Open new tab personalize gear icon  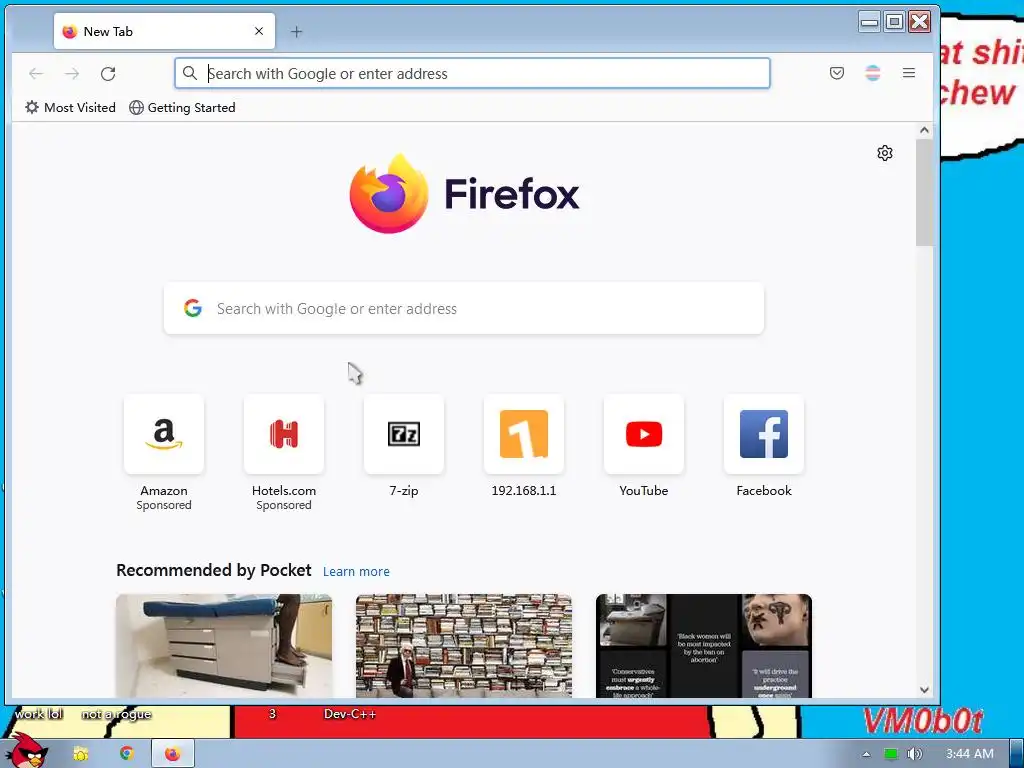point(885,153)
